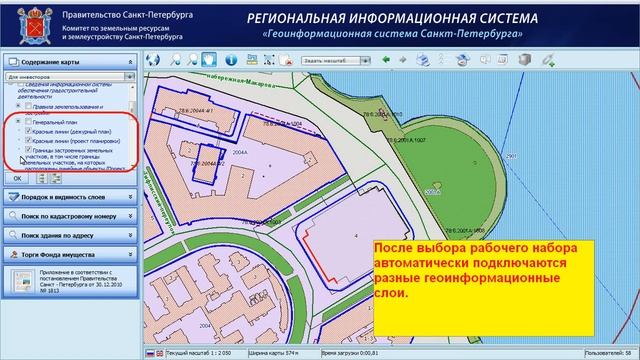Expand Поиск по кадастровому номеру chevron

(130, 216)
